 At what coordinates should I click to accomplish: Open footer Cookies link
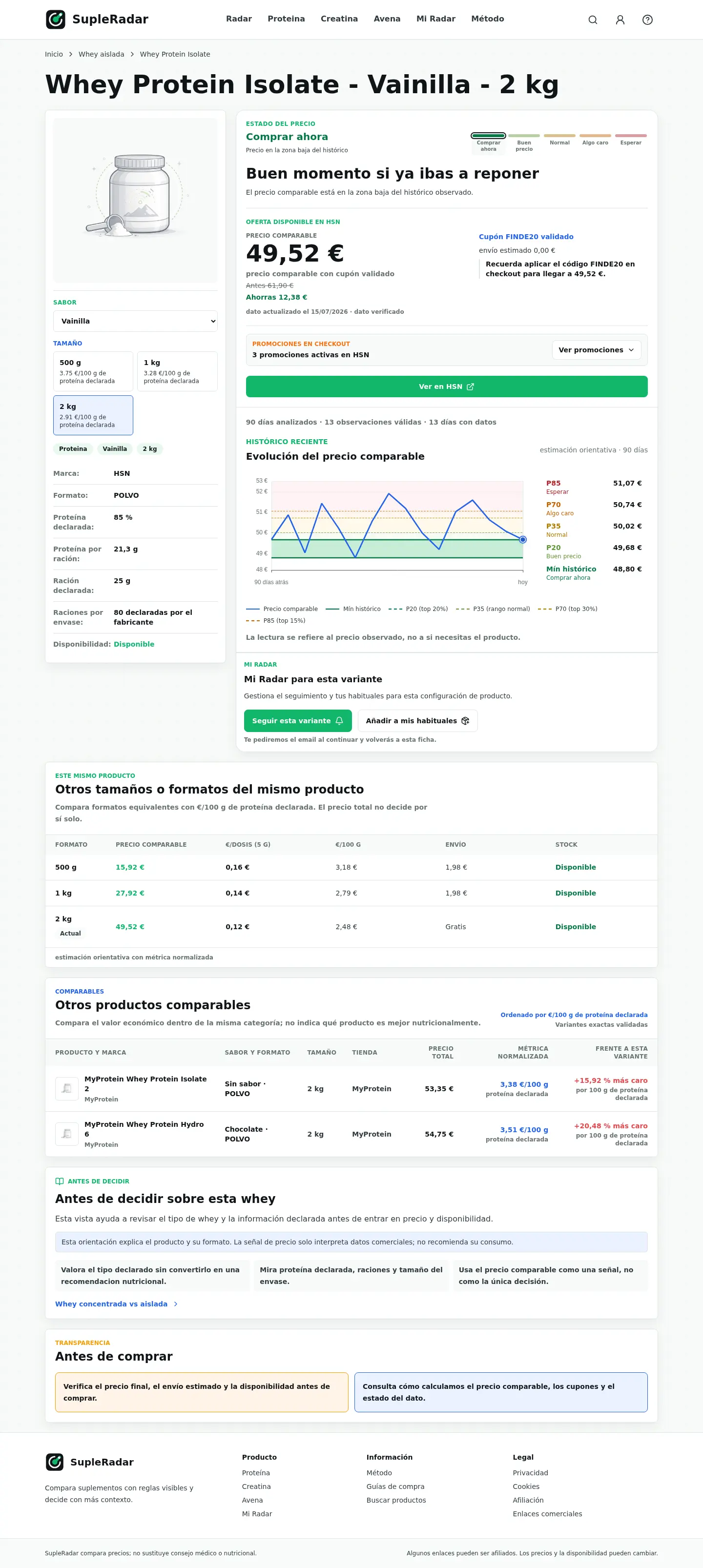click(x=526, y=1487)
